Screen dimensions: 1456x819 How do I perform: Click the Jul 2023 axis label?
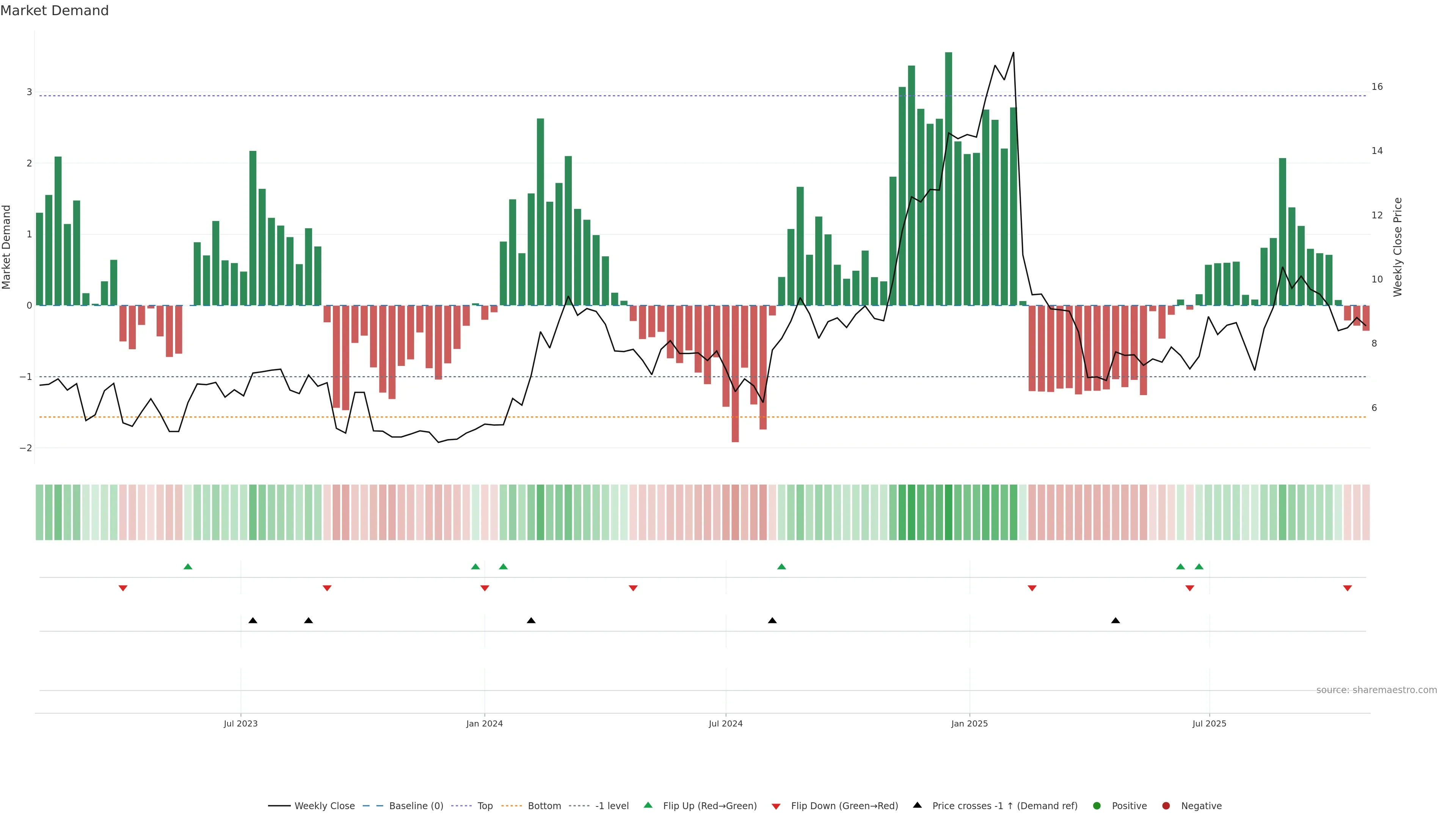click(241, 723)
